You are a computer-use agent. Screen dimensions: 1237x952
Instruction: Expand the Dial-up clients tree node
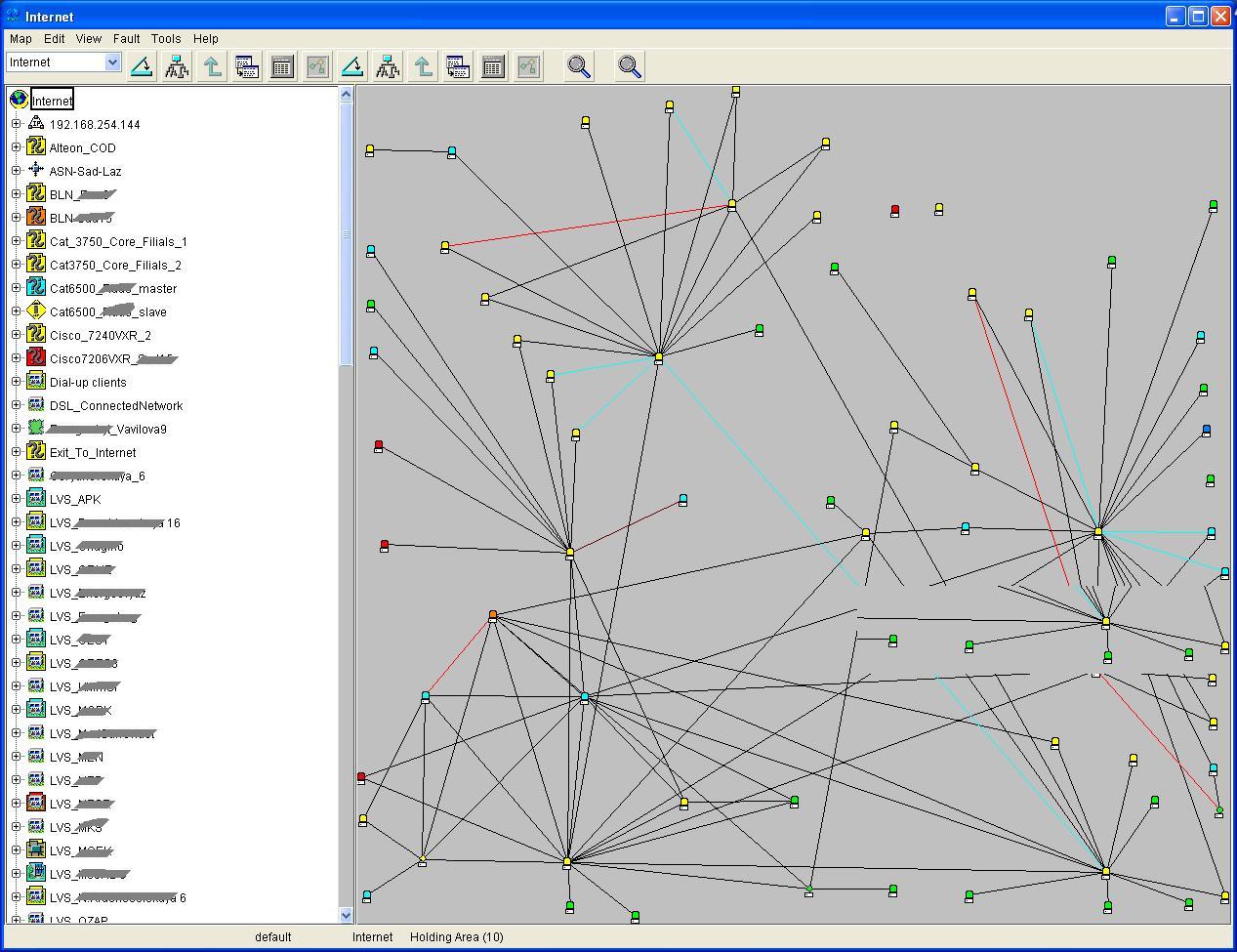[x=16, y=382]
